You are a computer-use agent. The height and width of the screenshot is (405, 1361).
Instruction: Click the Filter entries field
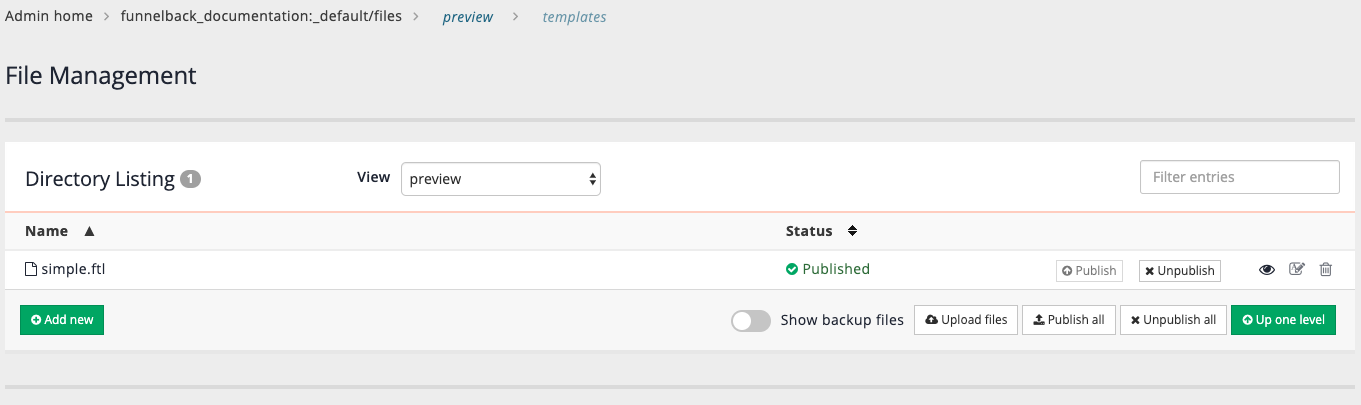pos(1239,177)
